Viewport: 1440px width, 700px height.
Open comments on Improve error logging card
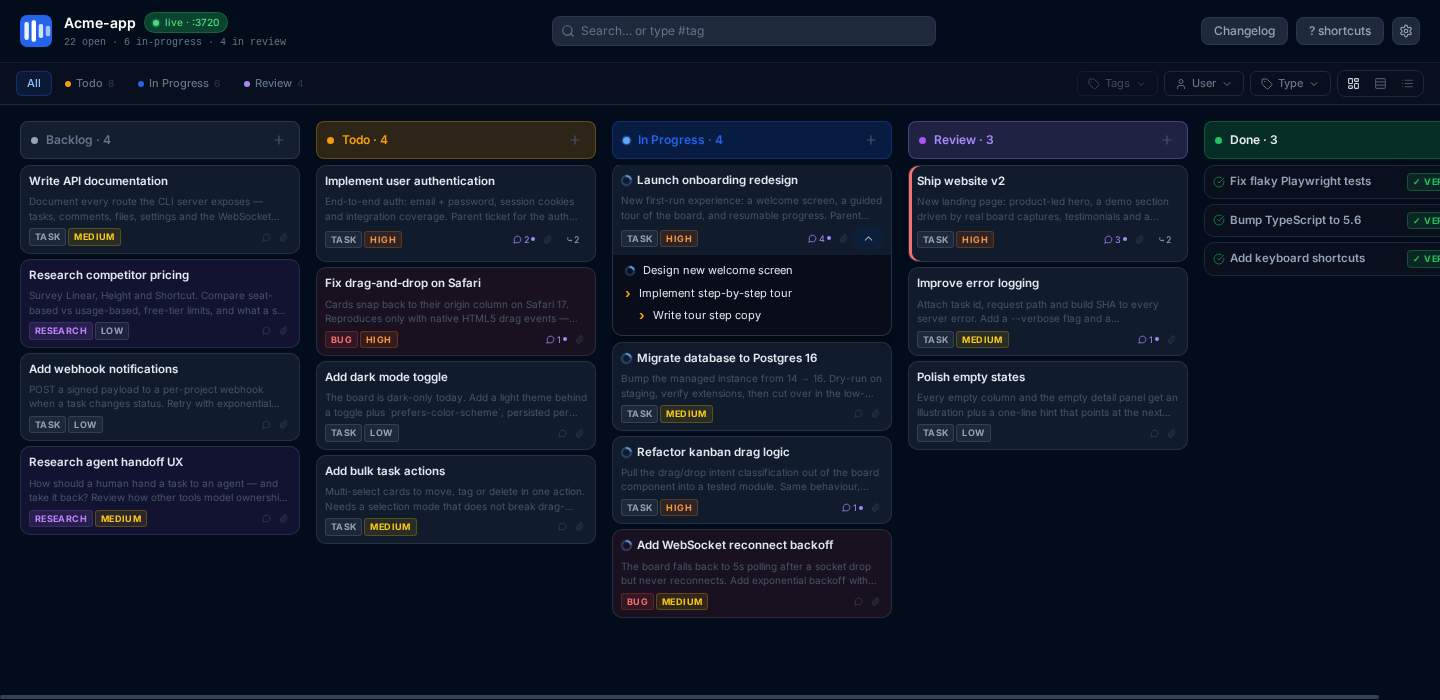click(x=1148, y=340)
